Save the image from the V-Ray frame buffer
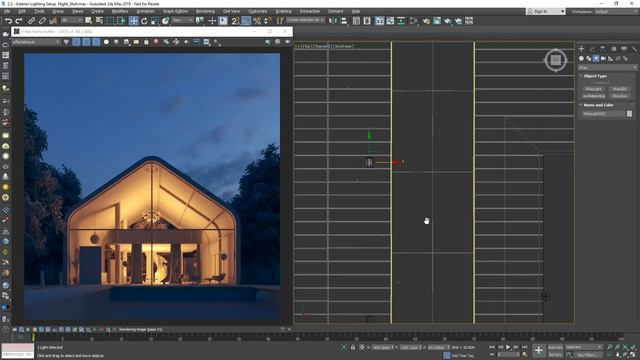The width and height of the screenshot is (640, 360). pyautogui.click(x=127, y=42)
